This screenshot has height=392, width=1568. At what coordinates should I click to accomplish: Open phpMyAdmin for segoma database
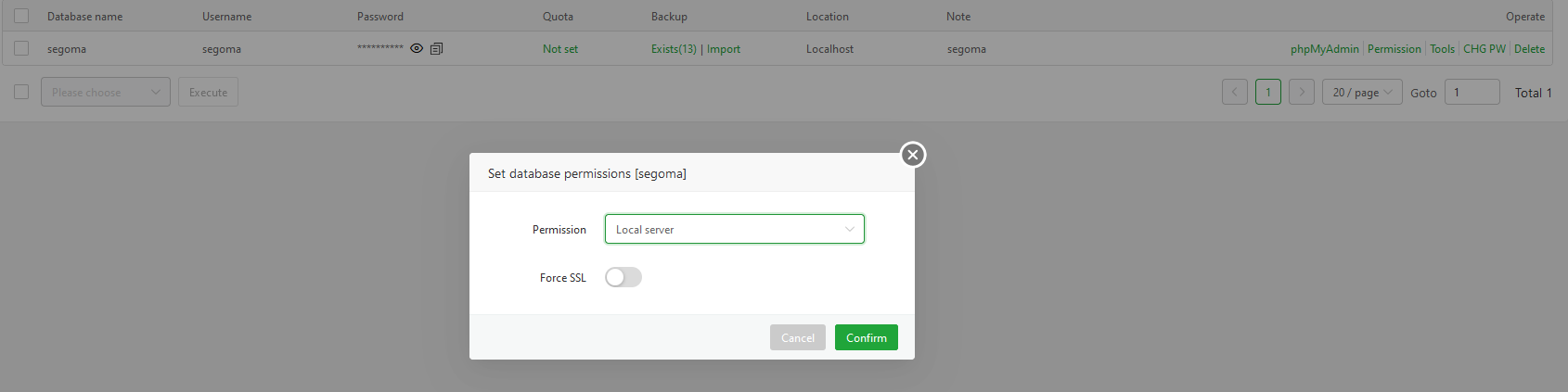coord(1324,49)
